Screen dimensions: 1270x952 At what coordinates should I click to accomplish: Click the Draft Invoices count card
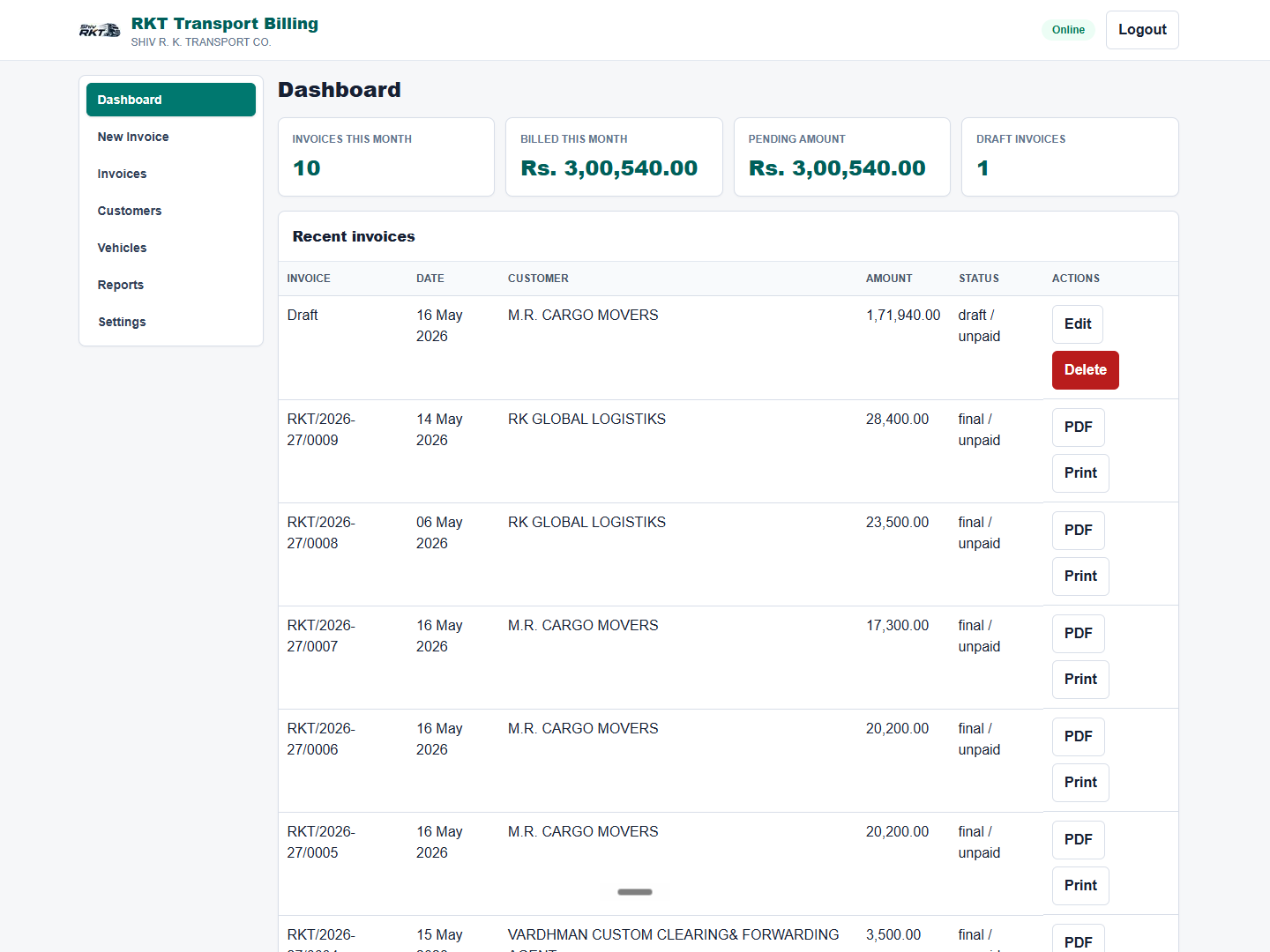(x=1070, y=157)
